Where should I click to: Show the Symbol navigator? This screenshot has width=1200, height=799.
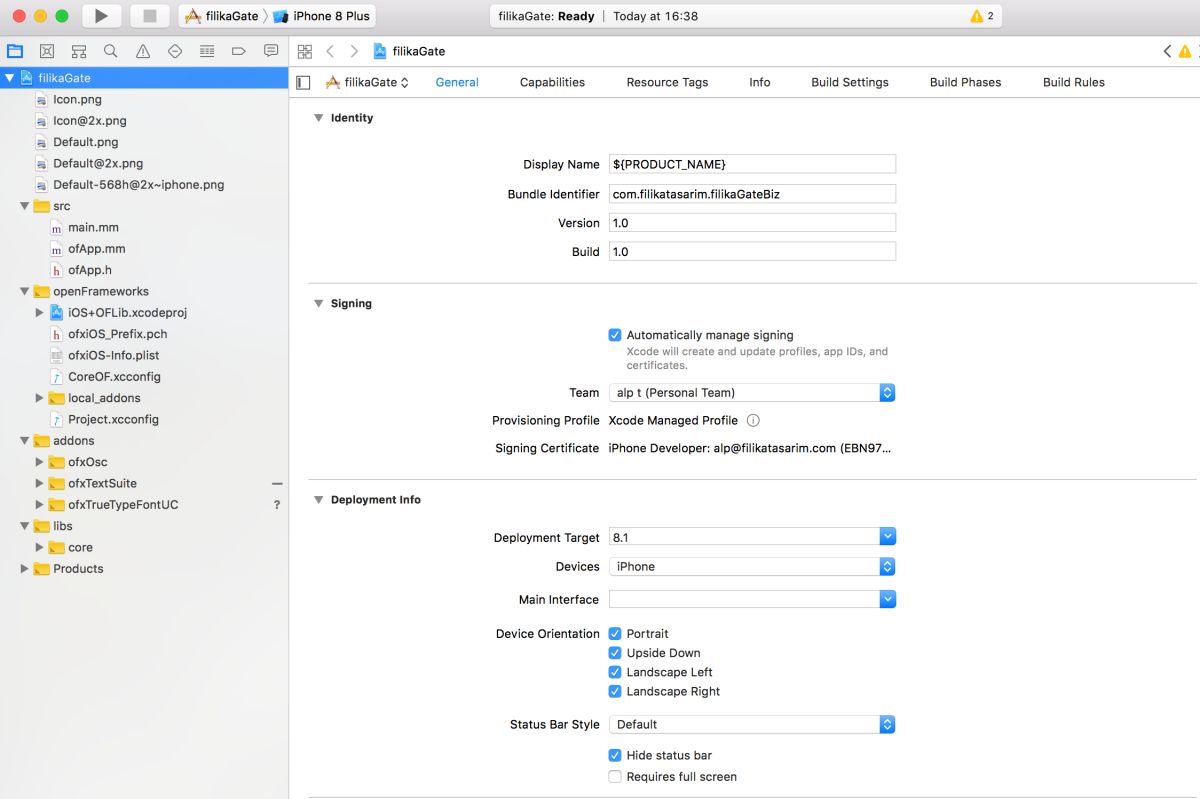click(79, 51)
